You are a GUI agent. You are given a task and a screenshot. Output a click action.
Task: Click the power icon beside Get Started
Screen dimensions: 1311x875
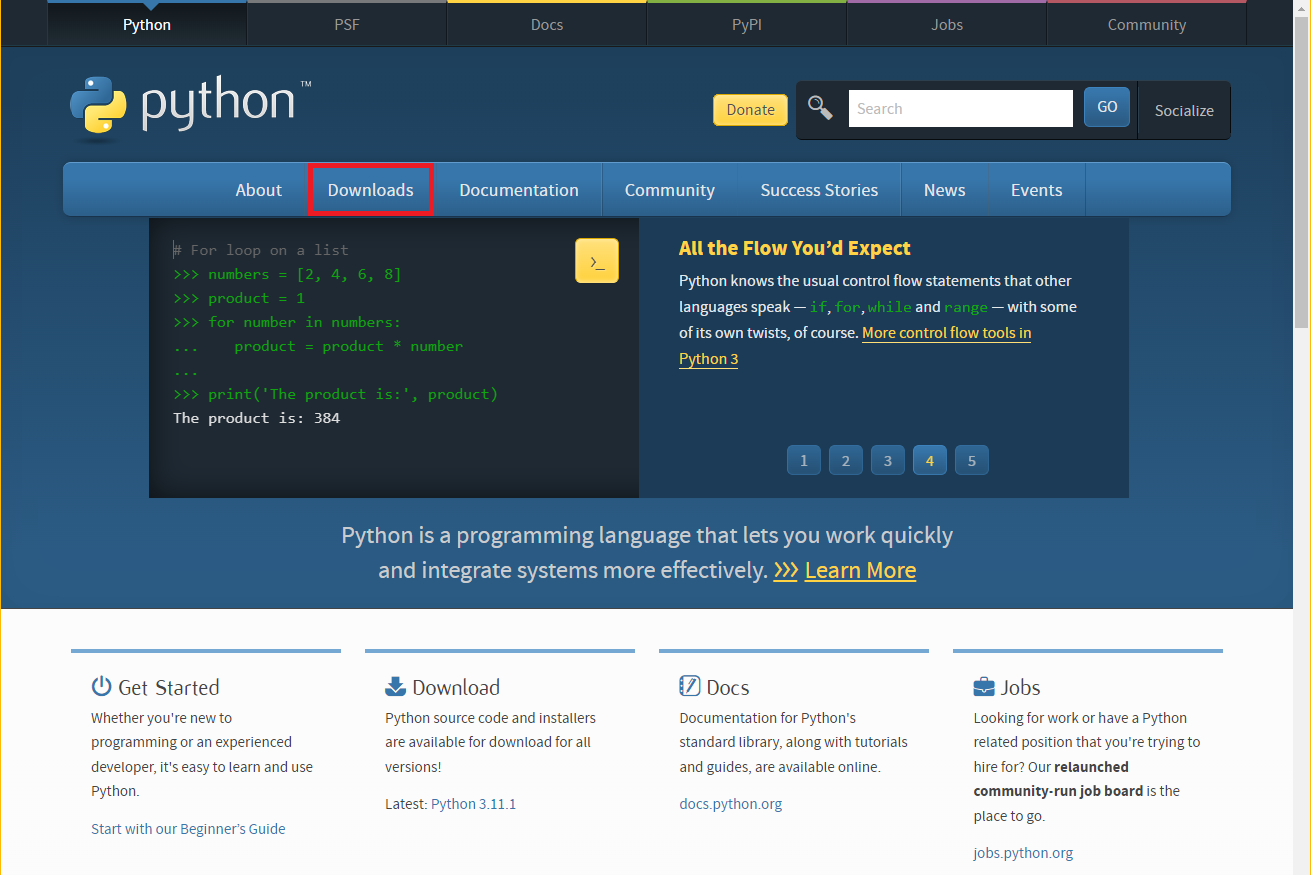click(x=101, y=686)
